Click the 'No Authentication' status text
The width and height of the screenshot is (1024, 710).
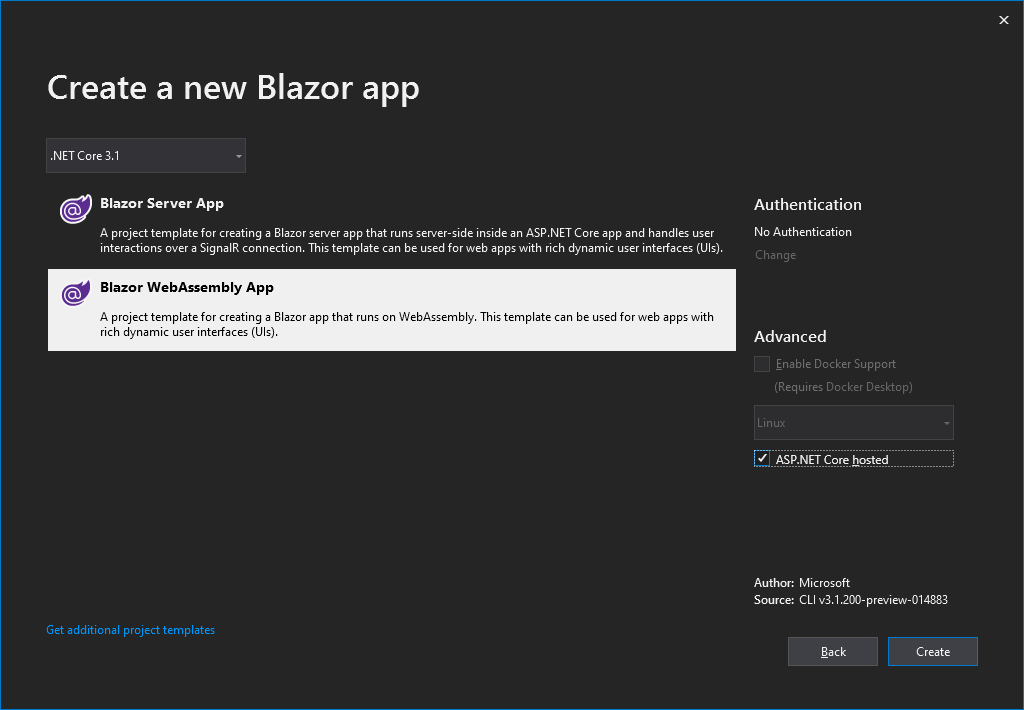803,232
